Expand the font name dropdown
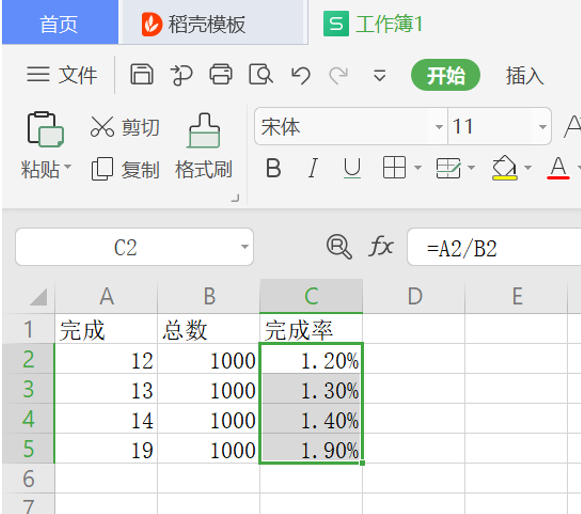Image resolution: width=581 pixels, height=514 pixels. (439, 127)
